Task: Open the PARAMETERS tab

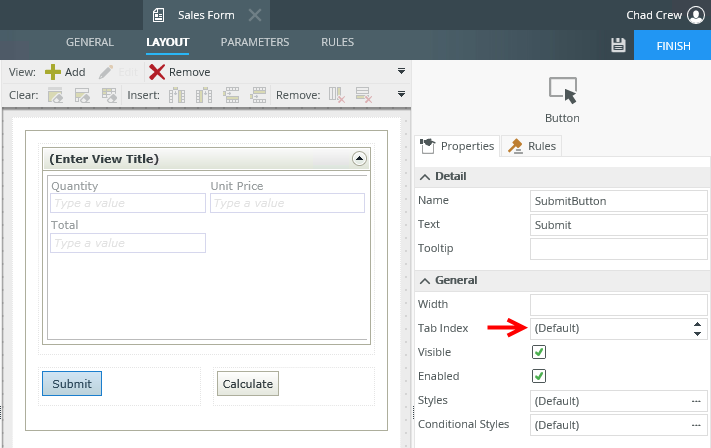Action: coord(255,43)
